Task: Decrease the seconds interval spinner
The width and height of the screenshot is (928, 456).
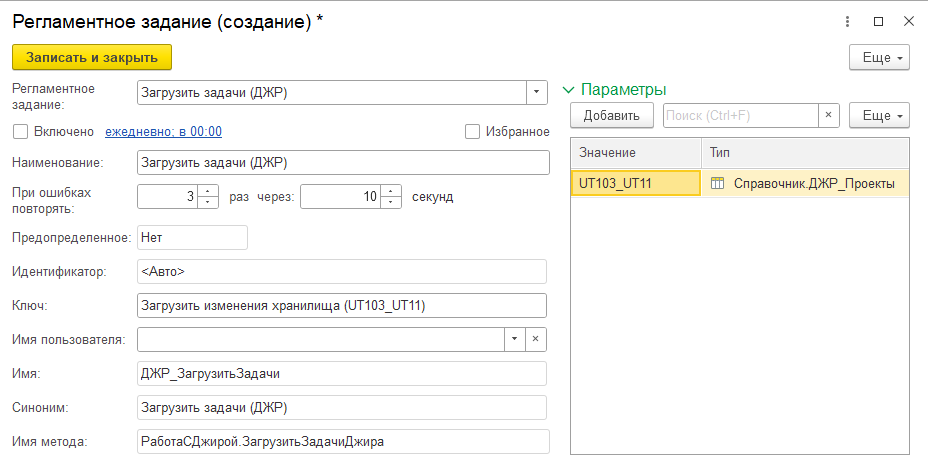Action: (x=392, y=202)
